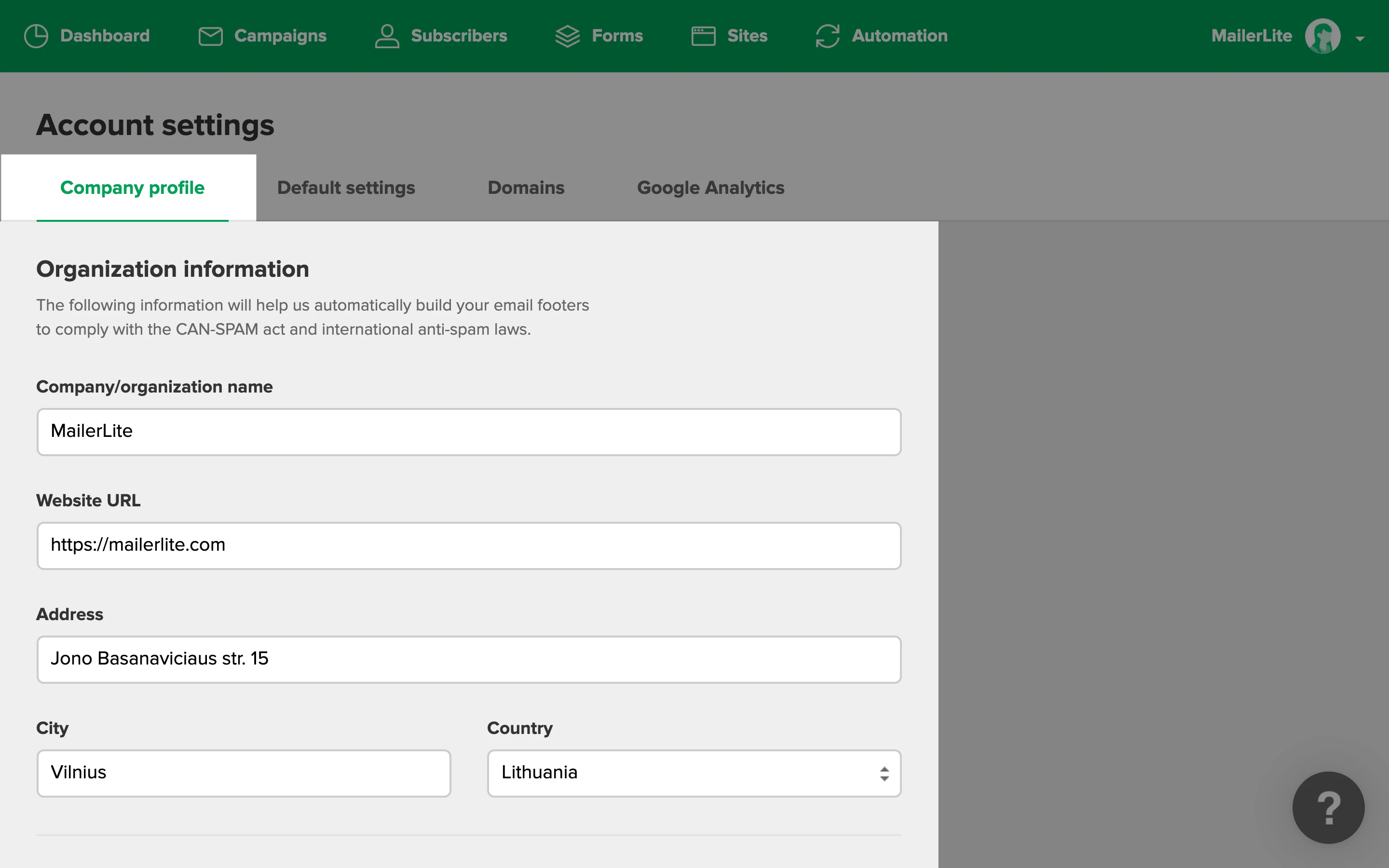Open the account avatar picture
The image size is (1389, 868).
click(x=1322, y=36)
